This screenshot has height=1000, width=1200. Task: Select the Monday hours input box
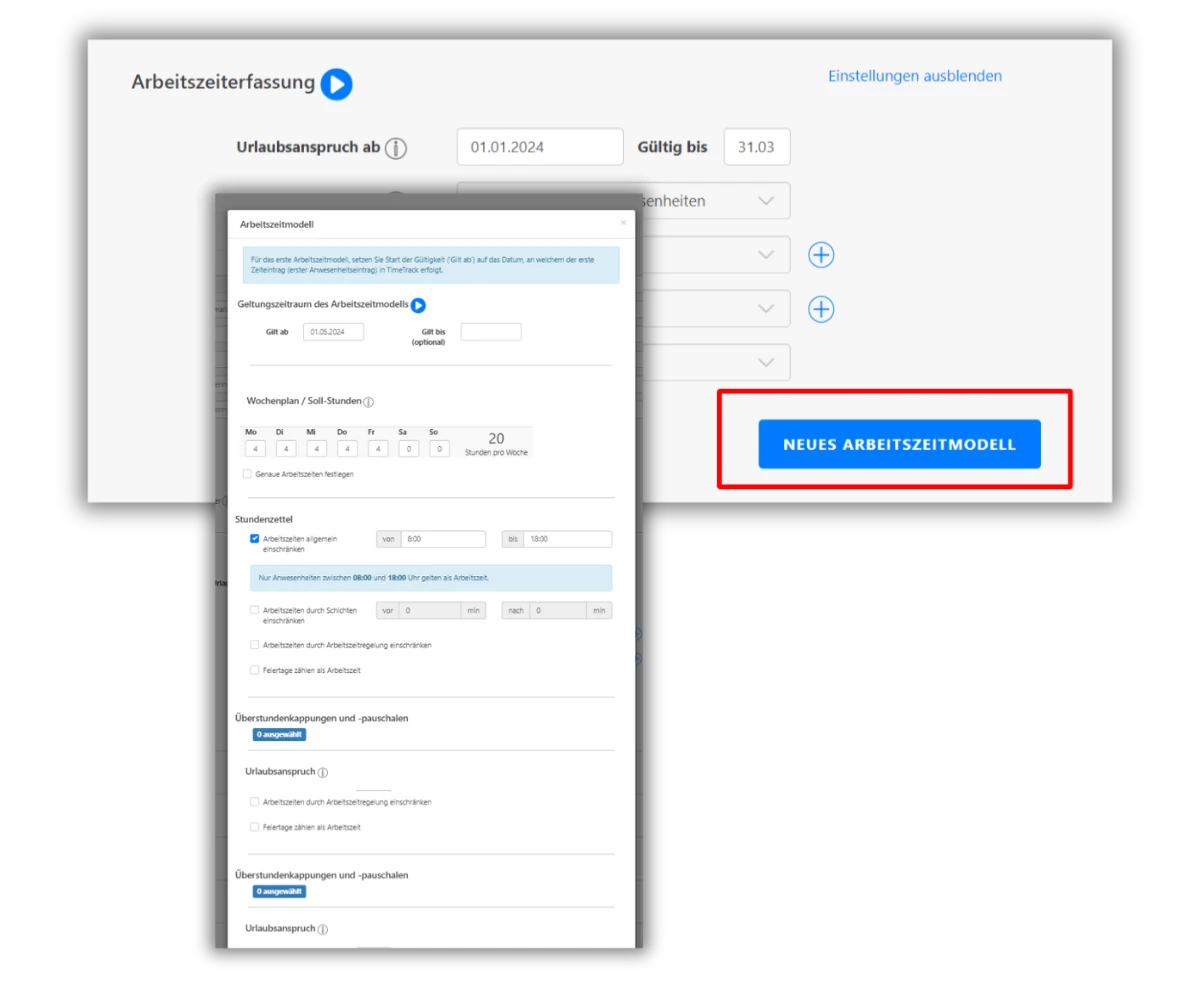pyautogui.click(x=255, y=449)
